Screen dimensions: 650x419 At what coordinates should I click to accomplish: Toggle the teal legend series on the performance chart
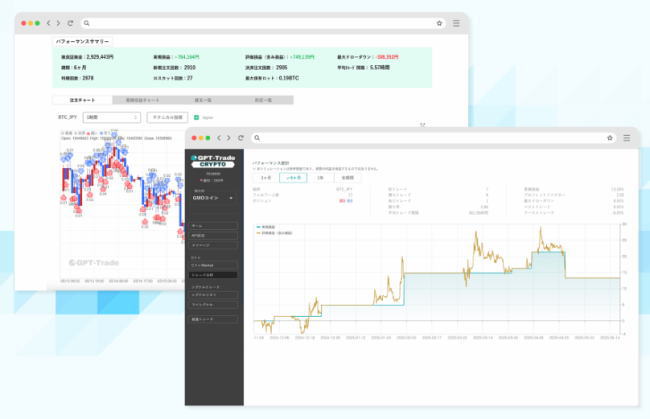[x=266, y=227]
